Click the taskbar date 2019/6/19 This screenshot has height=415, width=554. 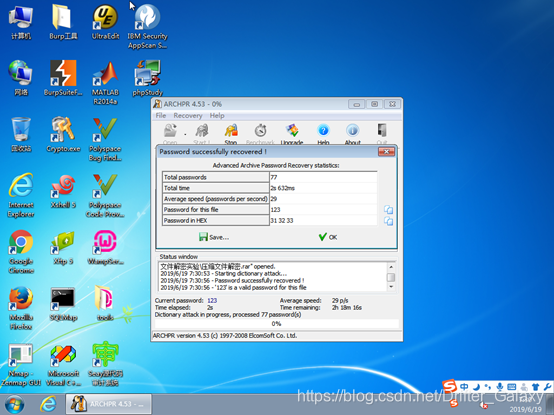pos(525,410)
